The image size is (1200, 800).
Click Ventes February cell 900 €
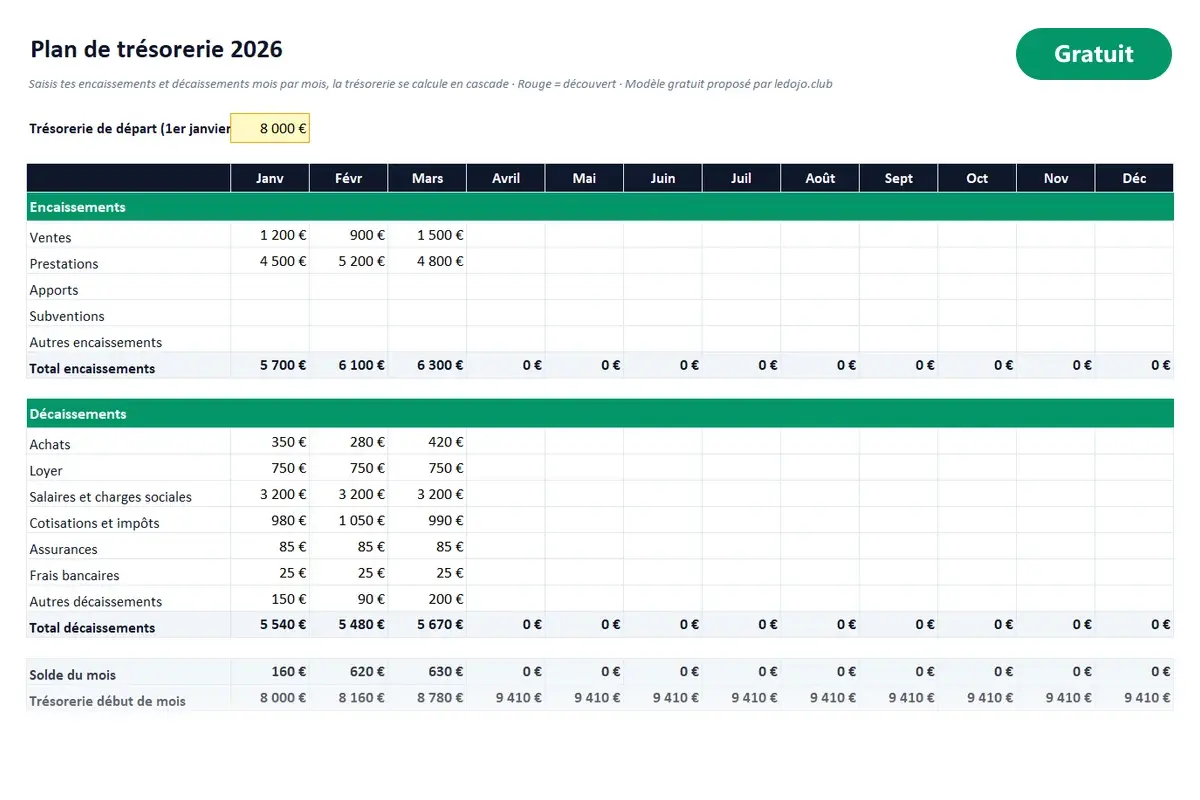pos(348,235)
